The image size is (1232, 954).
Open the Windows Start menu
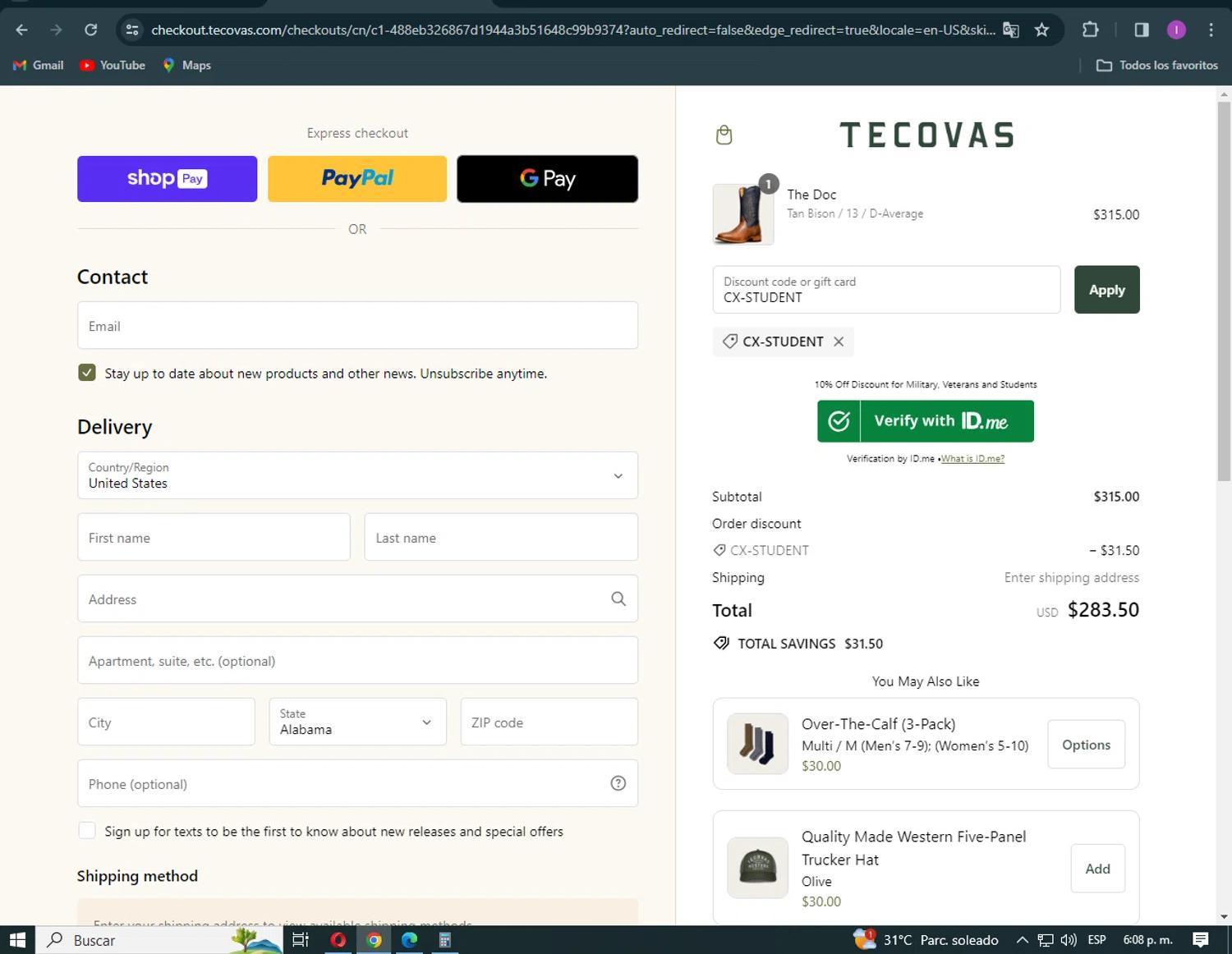(x=17, y=940)
